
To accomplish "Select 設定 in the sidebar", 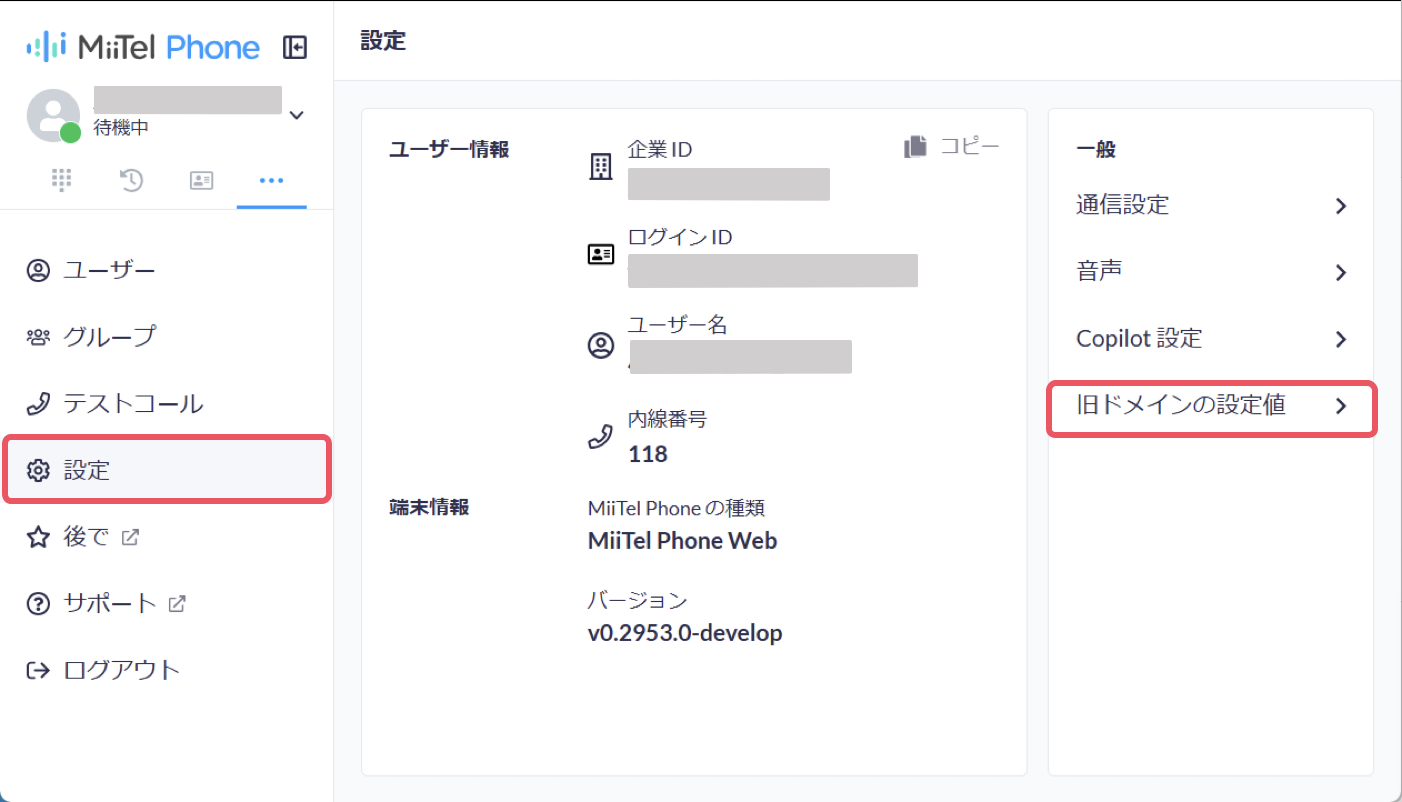I will tap(167, 469).
